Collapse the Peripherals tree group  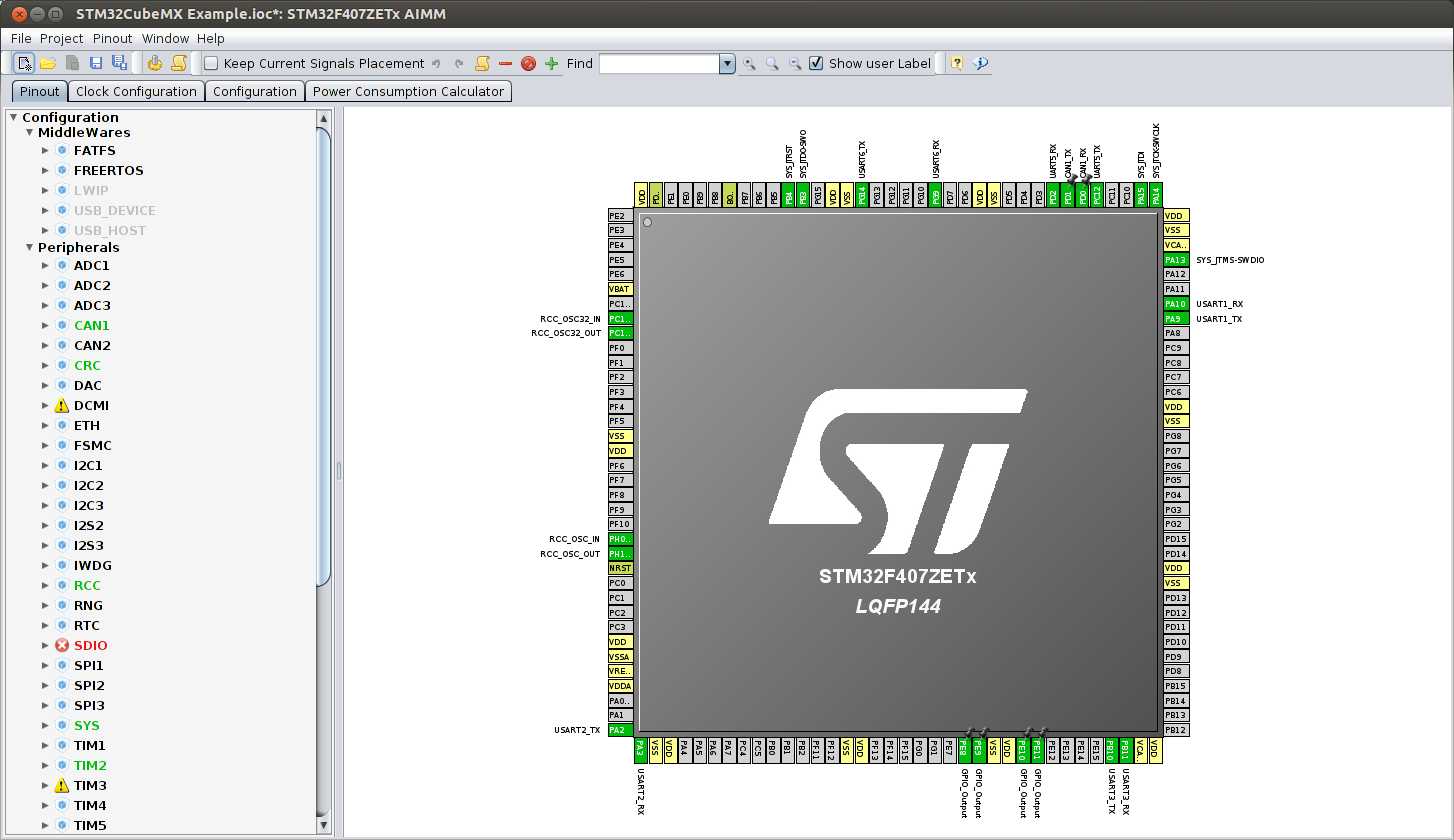click(29, 247)
